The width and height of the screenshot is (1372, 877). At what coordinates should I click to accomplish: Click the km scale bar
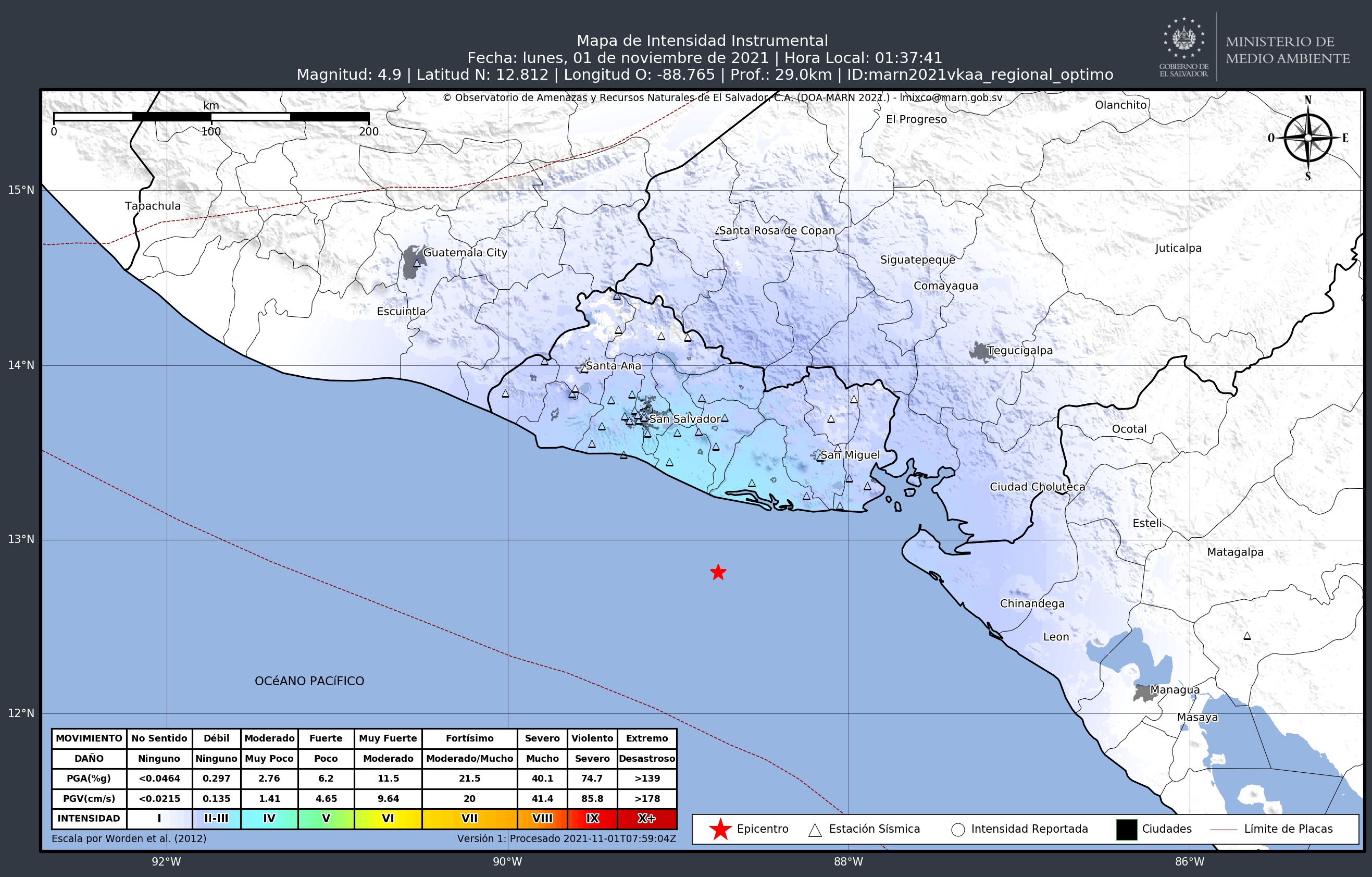(x=211, y=117)
